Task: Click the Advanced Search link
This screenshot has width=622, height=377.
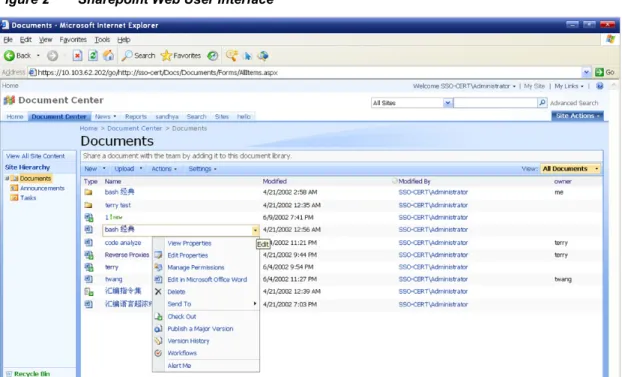Action: pos(574,103)
